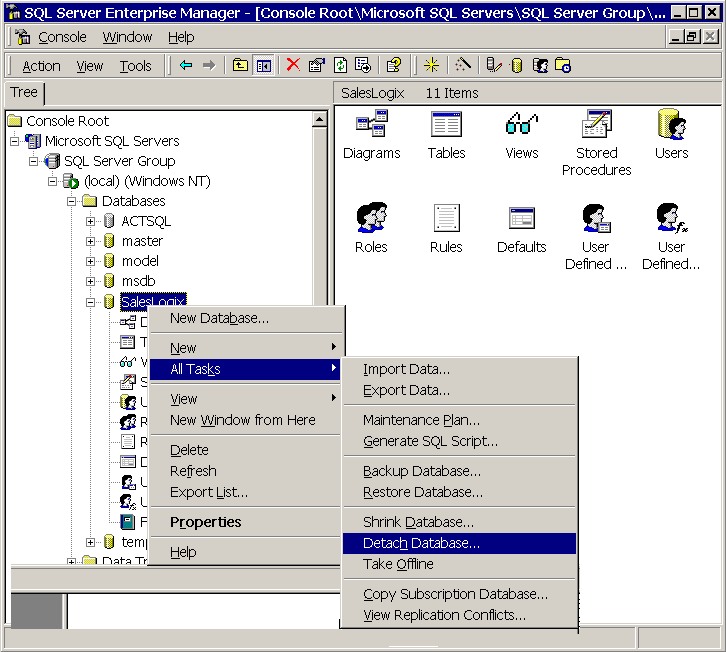The width and height of the screenshot is (726, 652).
Task: Open the Help menu in menu bar
Action: [181, 37]
